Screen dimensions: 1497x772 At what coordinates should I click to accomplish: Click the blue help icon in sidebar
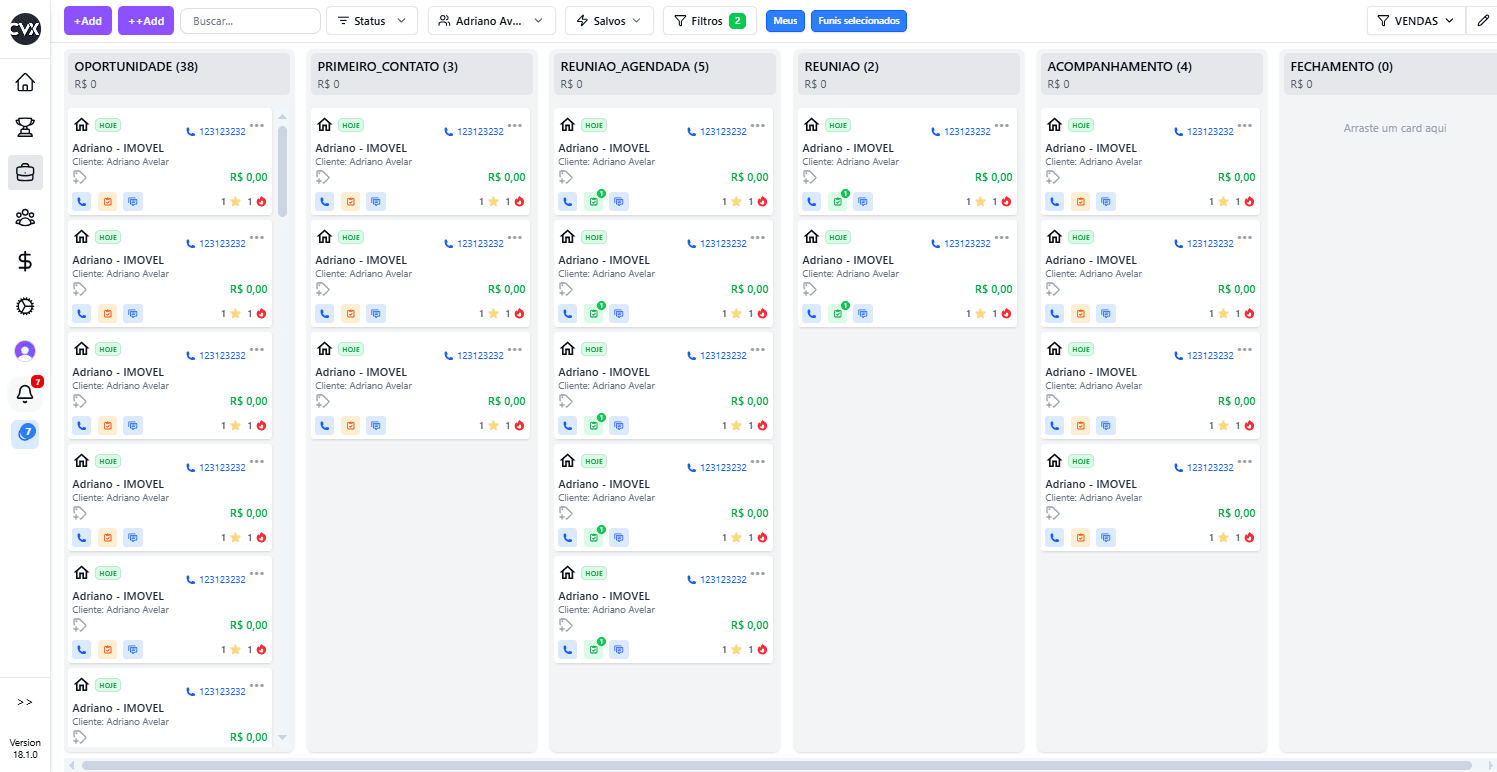coord(25,433)
